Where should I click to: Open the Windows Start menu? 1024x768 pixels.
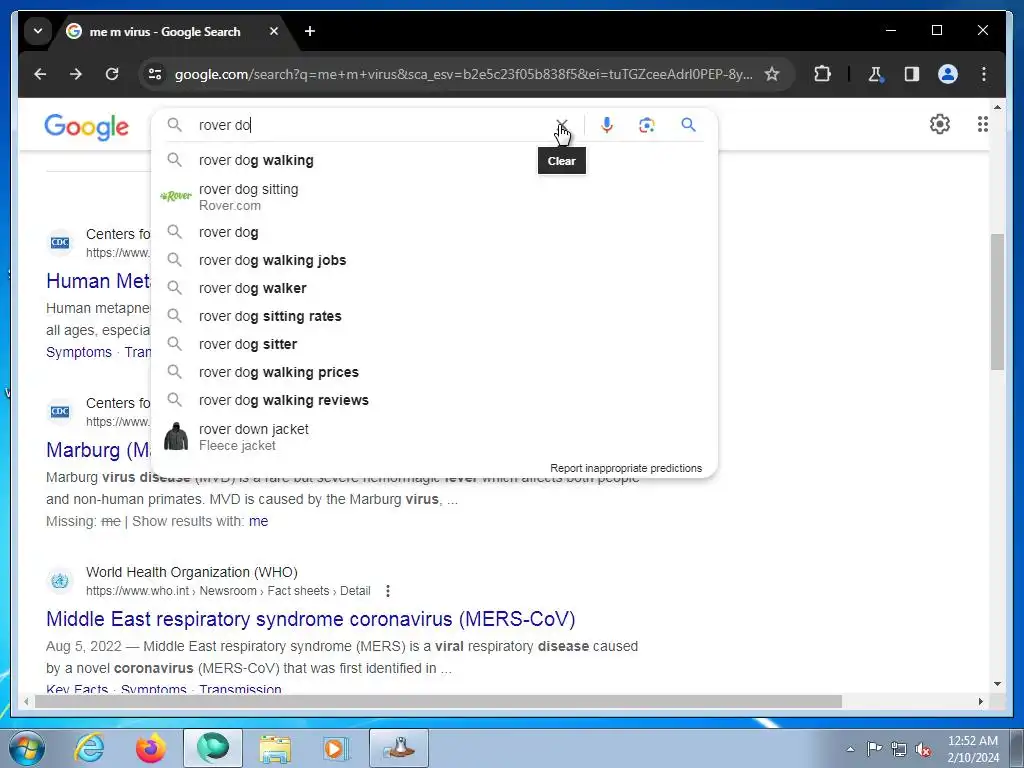click(x=27, y=748)
